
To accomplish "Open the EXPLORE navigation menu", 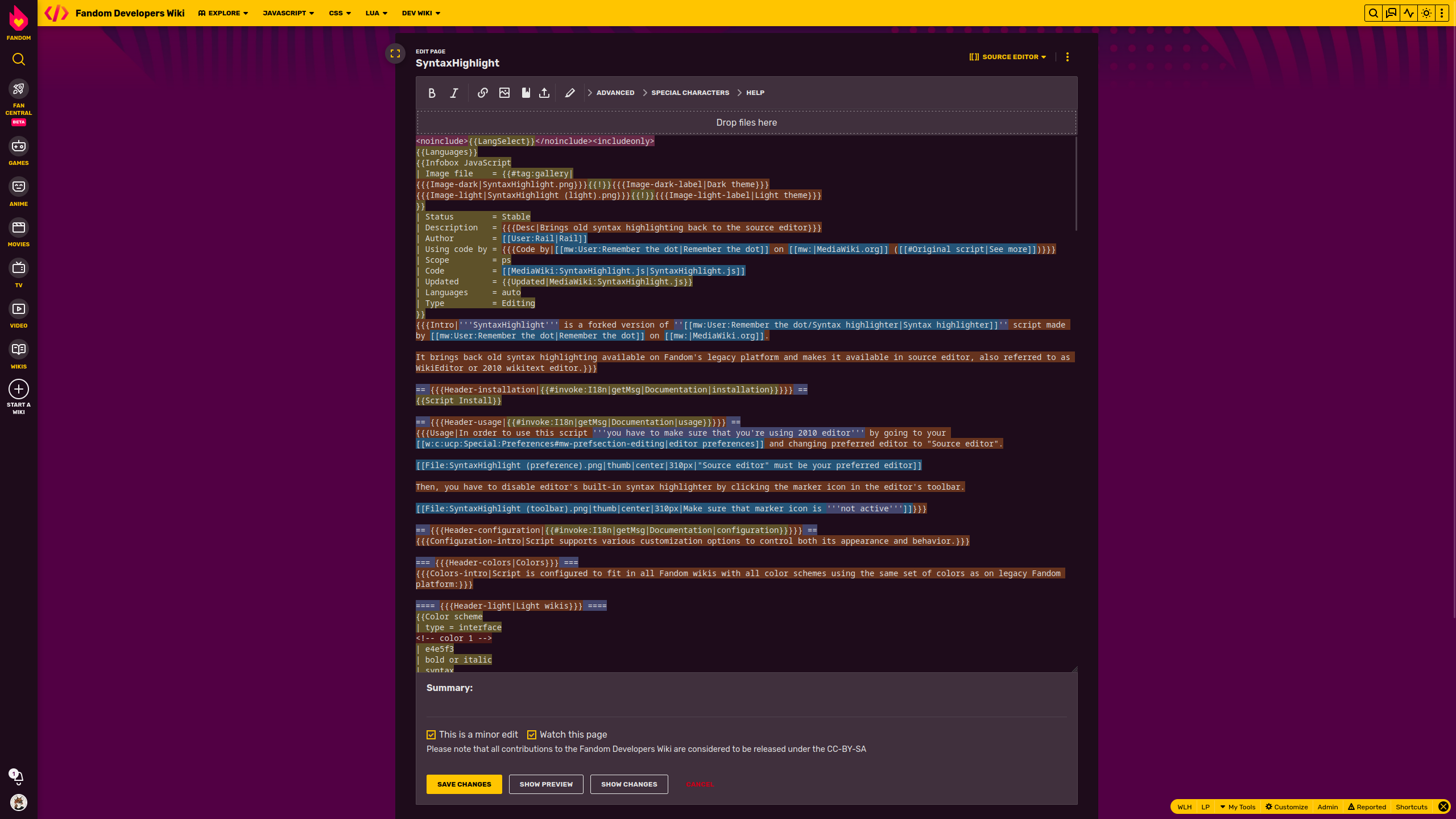I will pyautogui.click(x=223, y=13).
